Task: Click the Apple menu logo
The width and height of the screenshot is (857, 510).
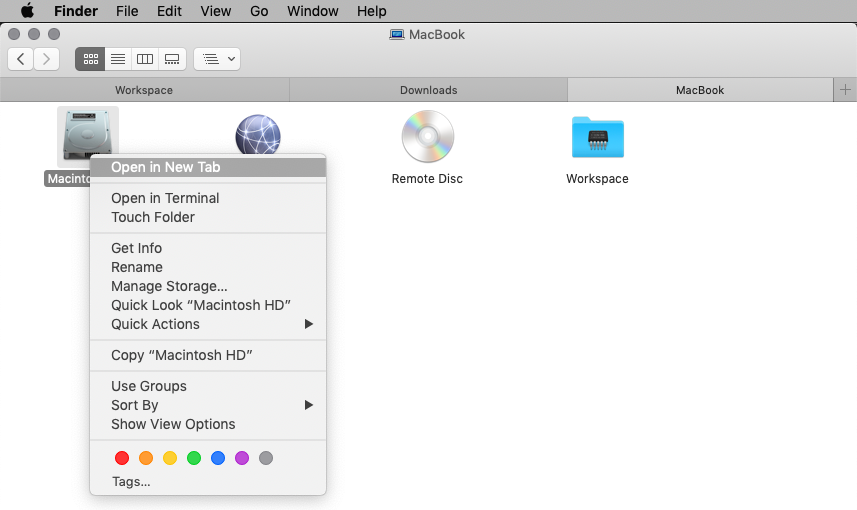Action: coord(27,11)
